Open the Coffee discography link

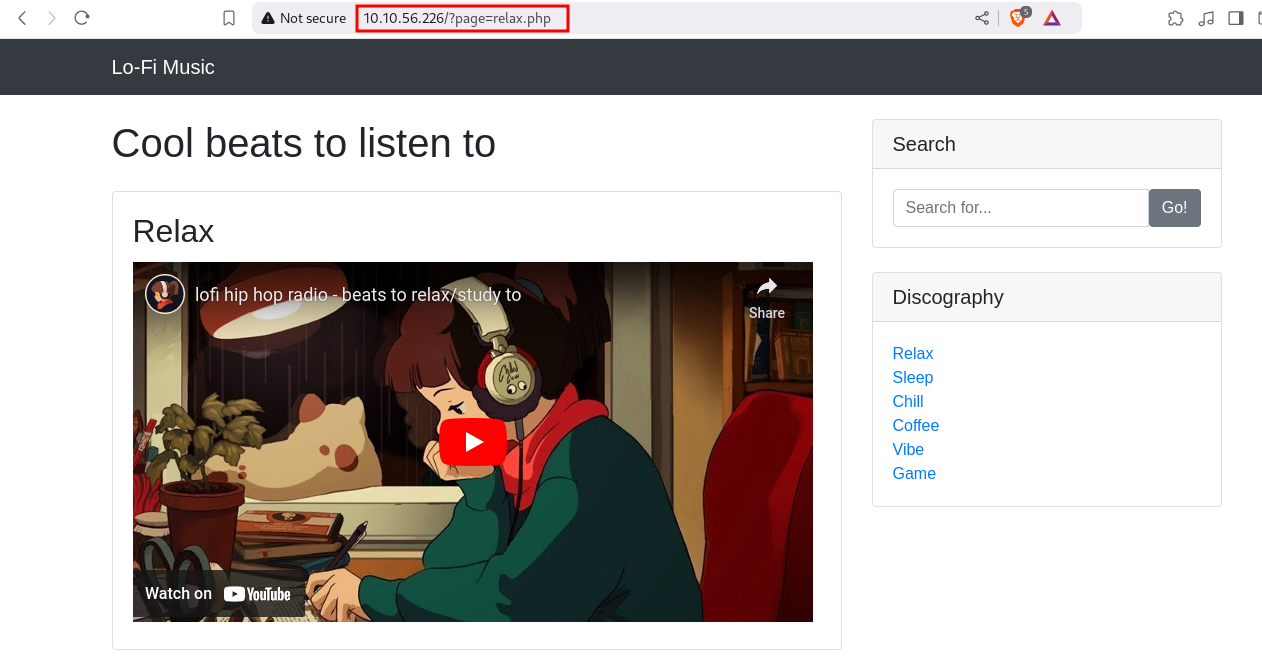(916, 426)
